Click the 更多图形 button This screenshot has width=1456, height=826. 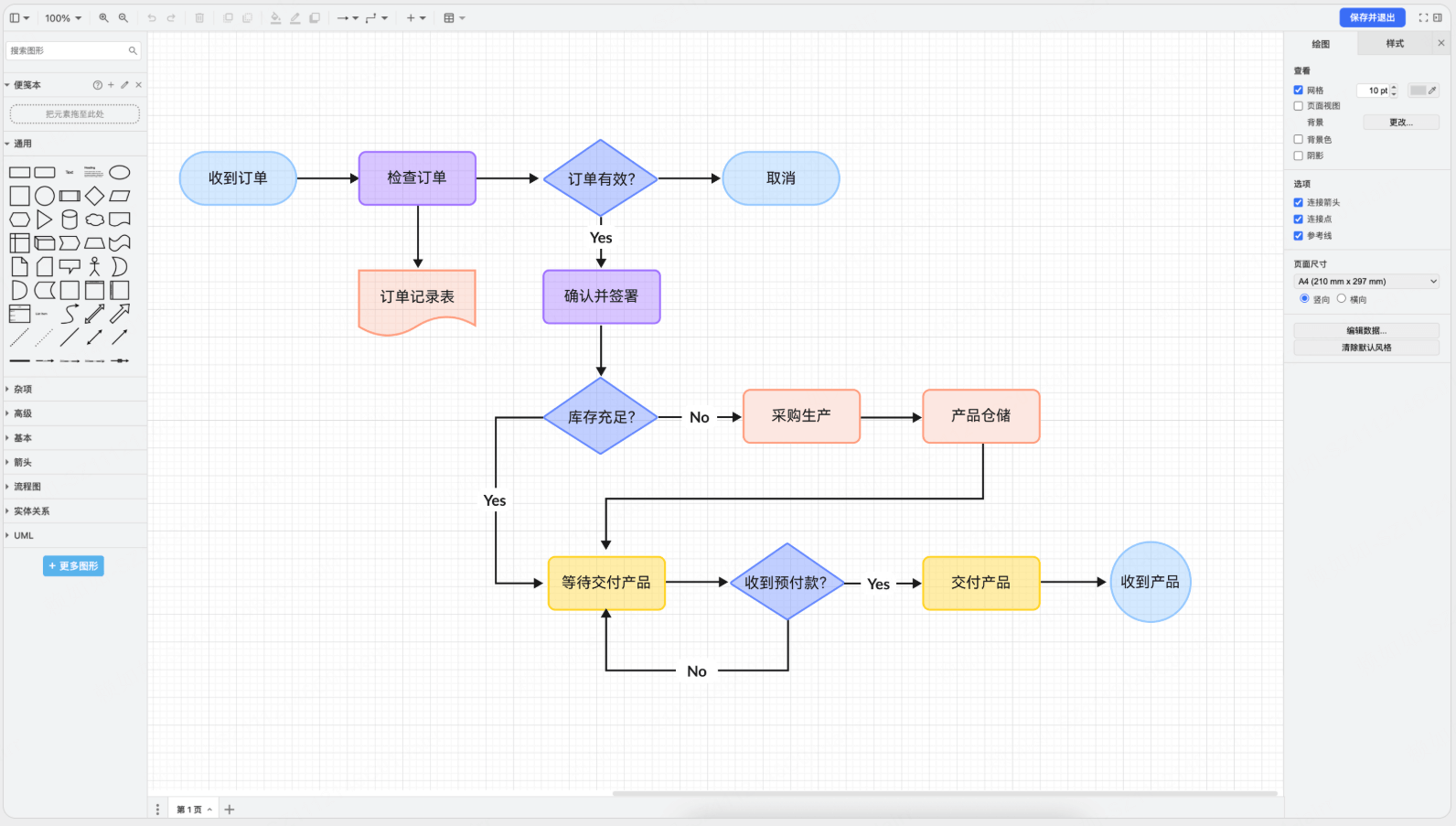click(x=73, y=566)
